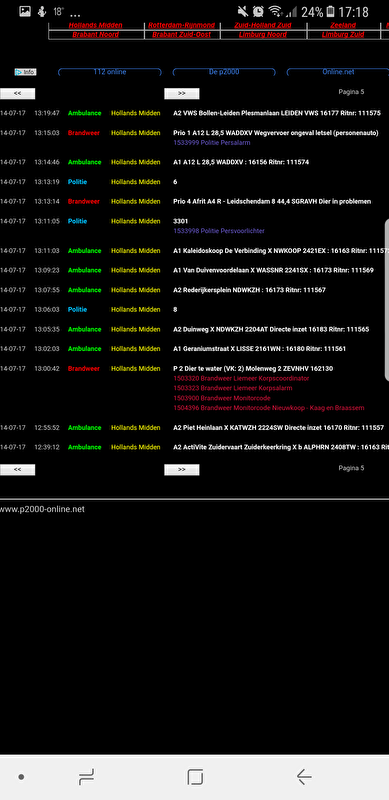Tap the gallery image status bar icon

point(25,11)
